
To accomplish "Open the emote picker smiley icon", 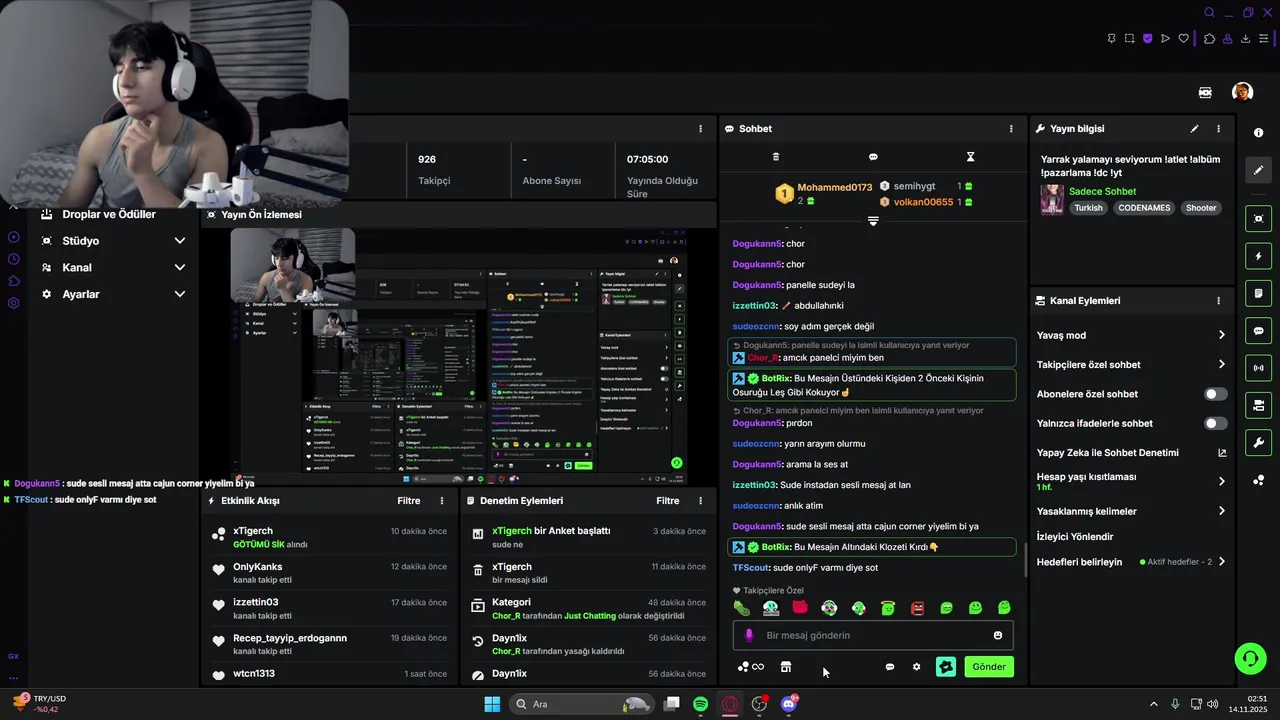I will click(x=997, y=635).
